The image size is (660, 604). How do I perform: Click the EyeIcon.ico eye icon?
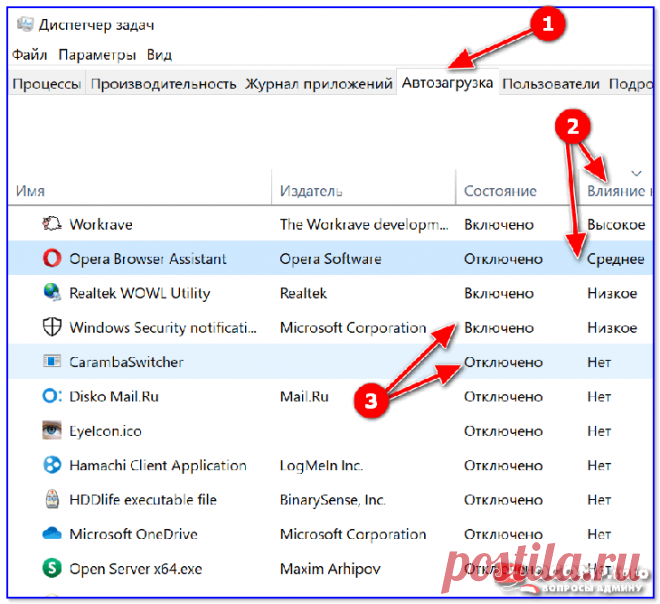[52, 430]
